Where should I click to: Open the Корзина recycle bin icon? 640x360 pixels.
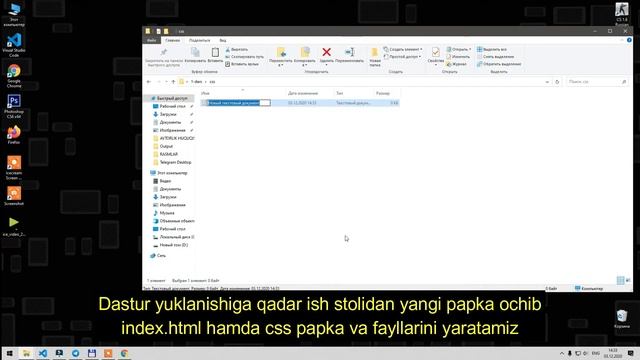click(622, 319)
